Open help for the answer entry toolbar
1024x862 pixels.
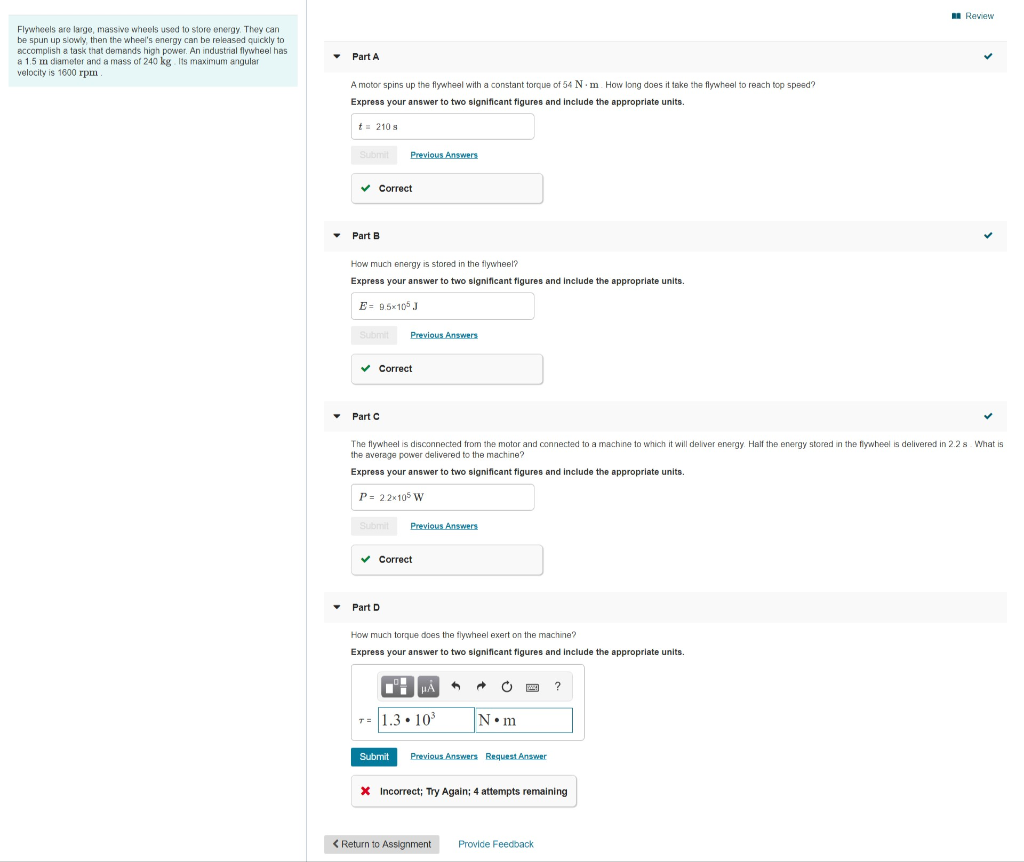coord(557,686)
